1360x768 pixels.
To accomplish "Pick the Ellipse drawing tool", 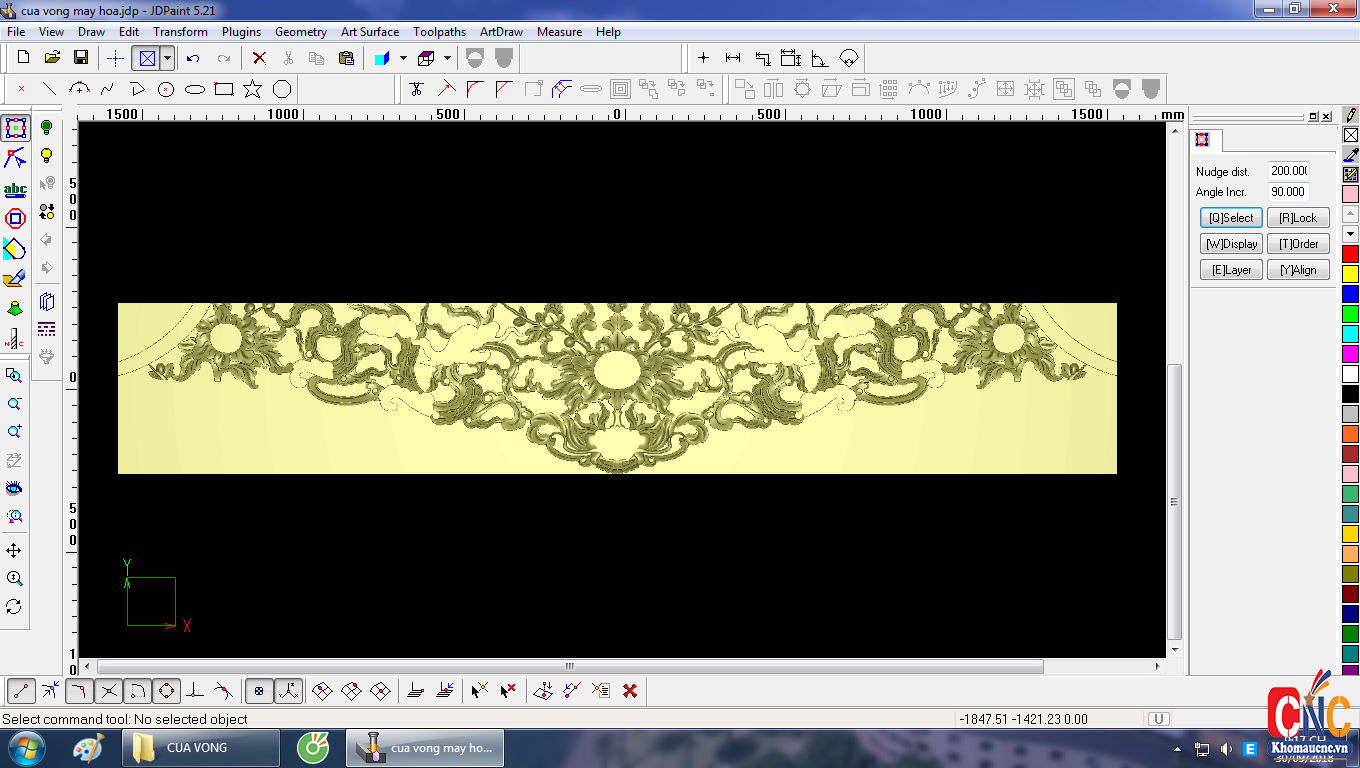I will click(195, 89).
